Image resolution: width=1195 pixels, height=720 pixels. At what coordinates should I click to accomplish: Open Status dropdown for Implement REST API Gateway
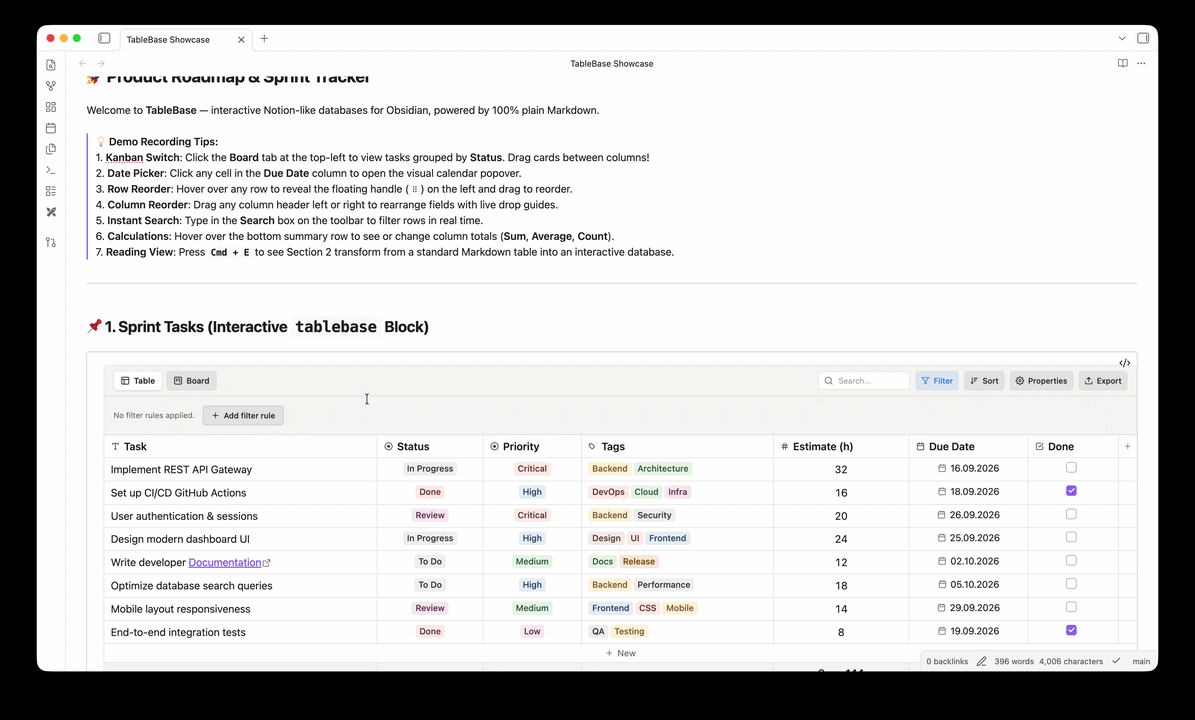pyautogui.click(x=430, y=469)
